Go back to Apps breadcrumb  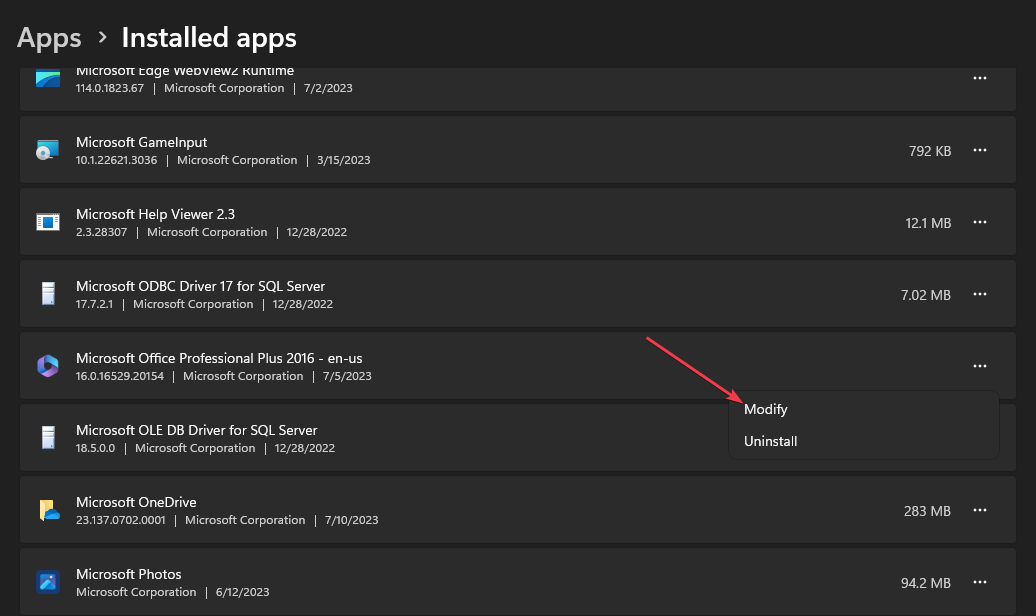[x=49, y=38]
